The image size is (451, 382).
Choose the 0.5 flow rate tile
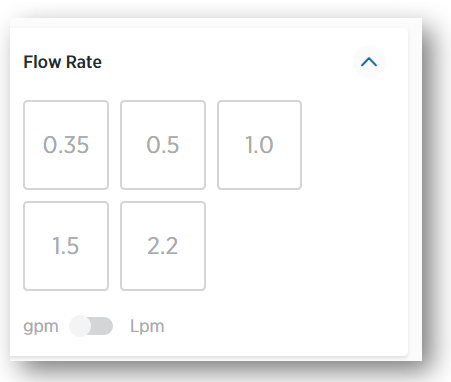[x=163, y=145]
